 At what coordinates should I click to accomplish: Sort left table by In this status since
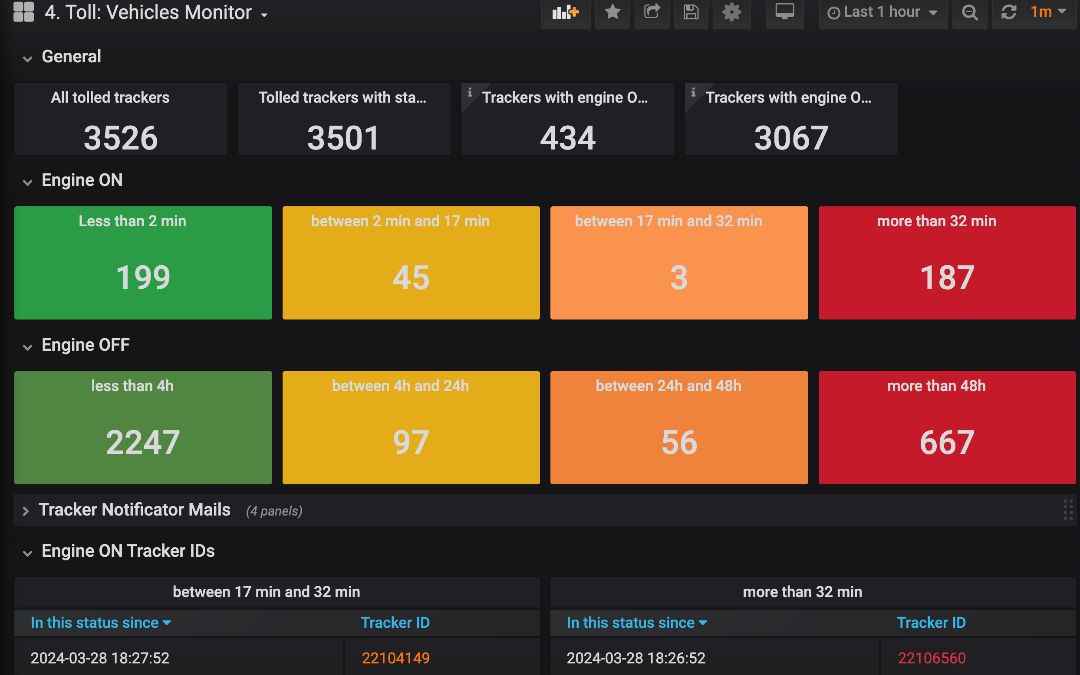coord(101,623)
